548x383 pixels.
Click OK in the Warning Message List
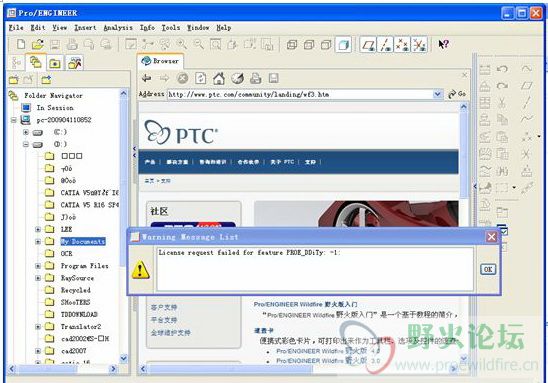point(488,269)
